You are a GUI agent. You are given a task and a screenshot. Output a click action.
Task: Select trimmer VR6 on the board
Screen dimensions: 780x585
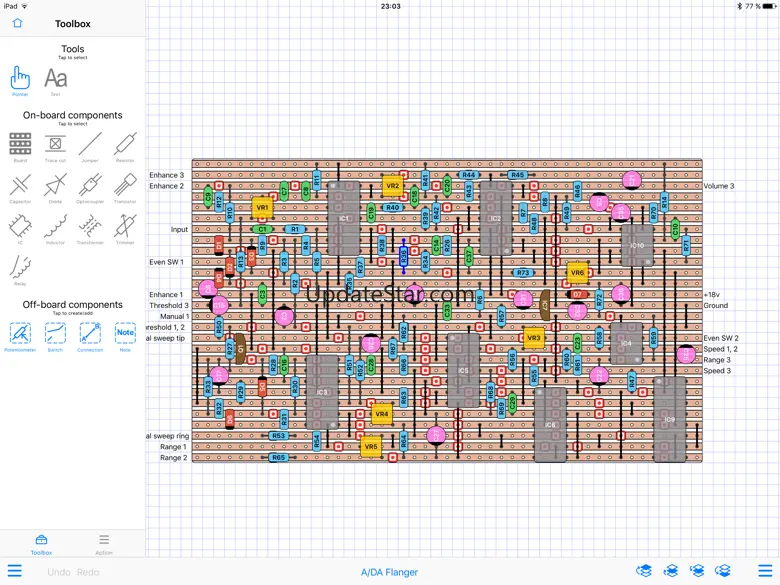click(x=577, y=273)
